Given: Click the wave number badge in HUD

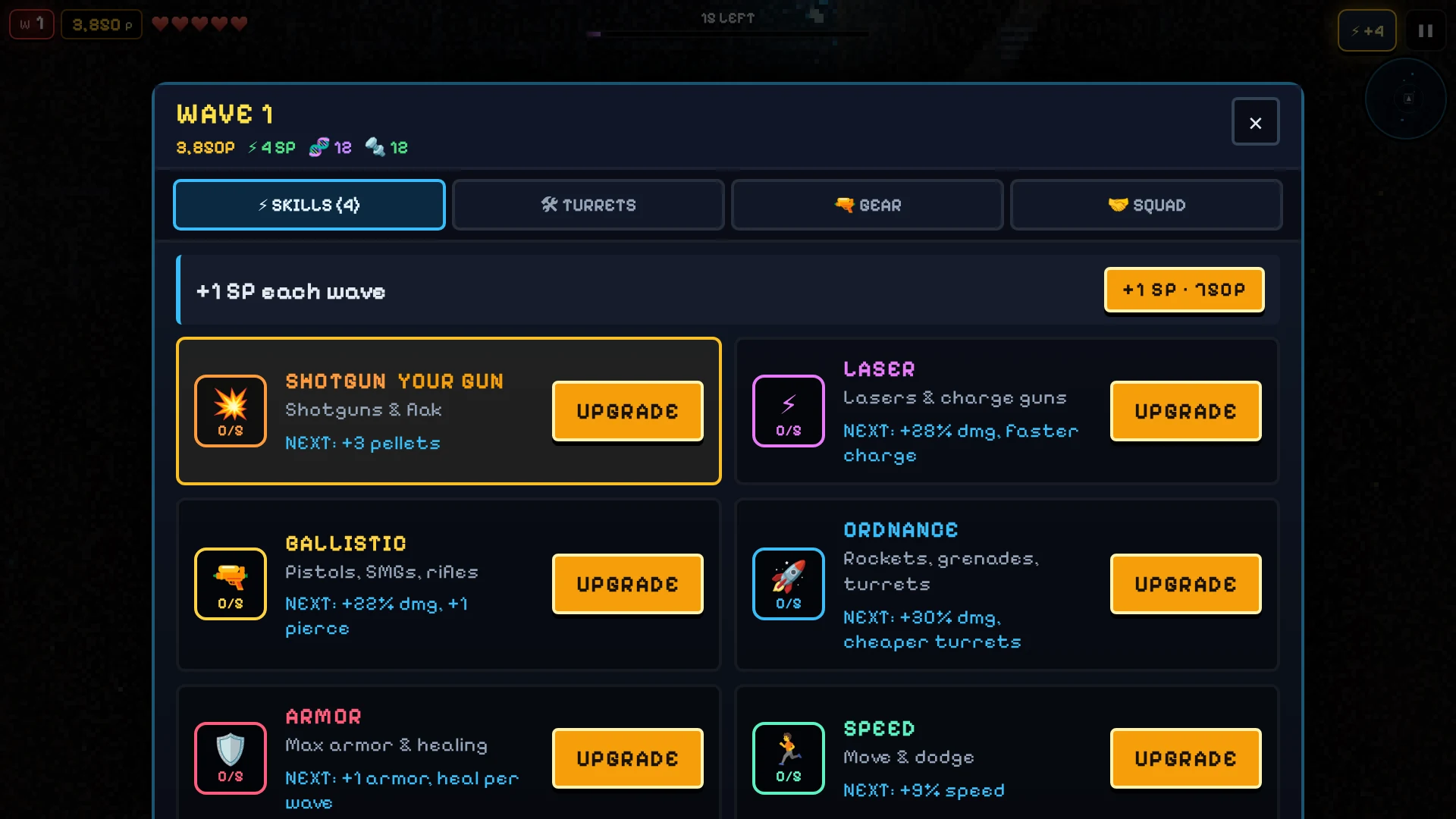Looking at the screenshot, I should (32, 24).
